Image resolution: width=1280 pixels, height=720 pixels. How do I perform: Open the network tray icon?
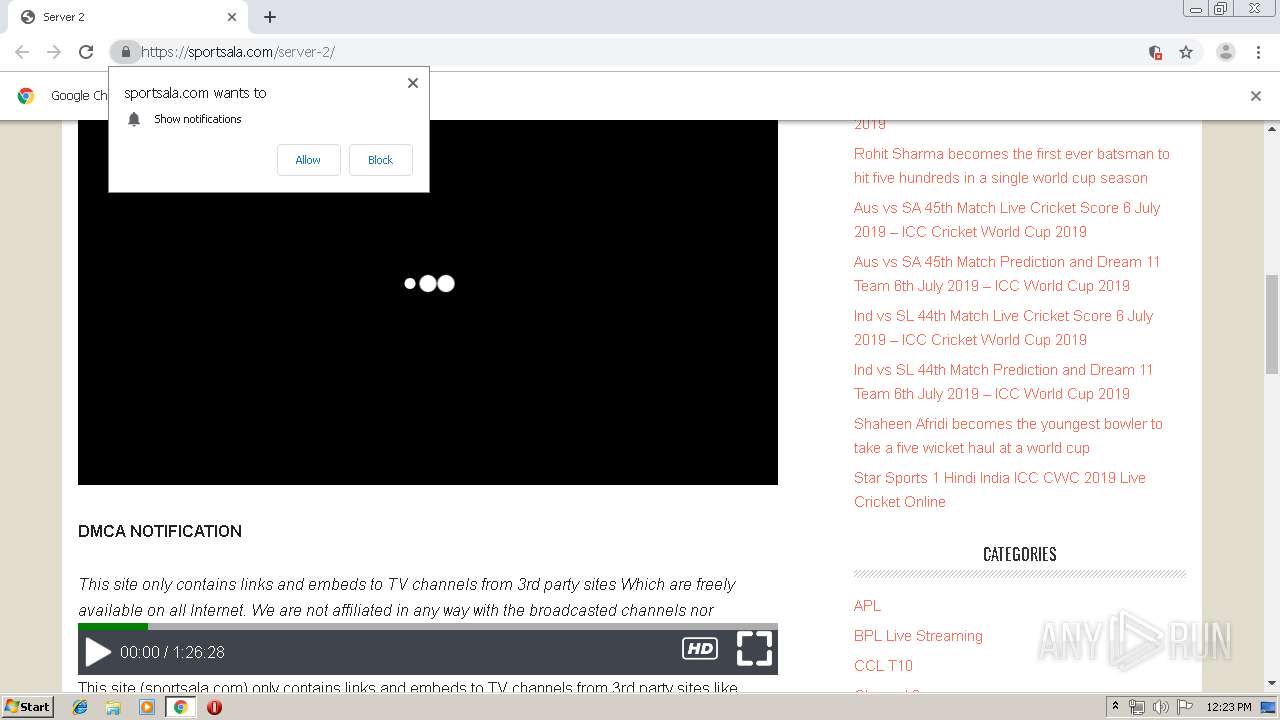click(1137, 707)
